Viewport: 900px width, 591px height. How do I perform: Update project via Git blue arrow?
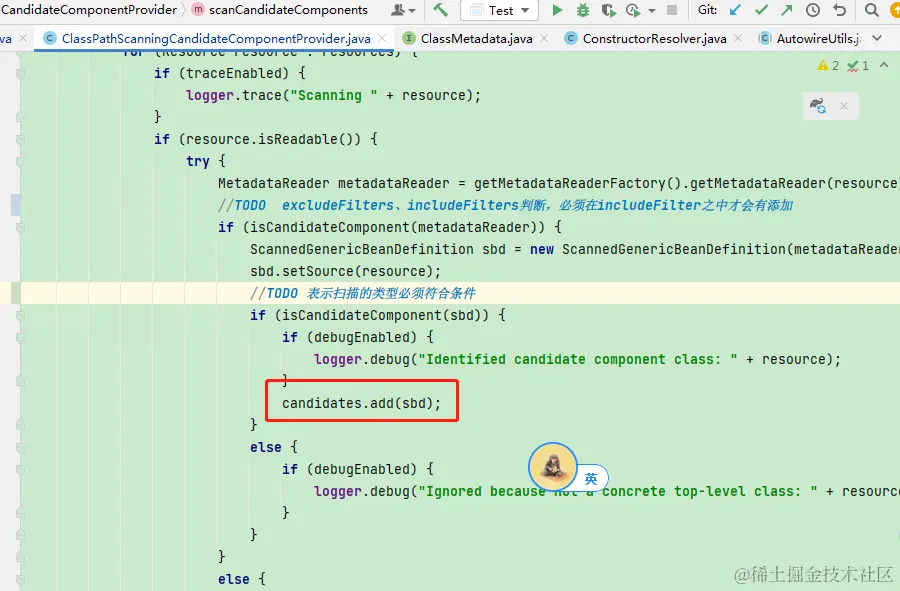[735, 10]
